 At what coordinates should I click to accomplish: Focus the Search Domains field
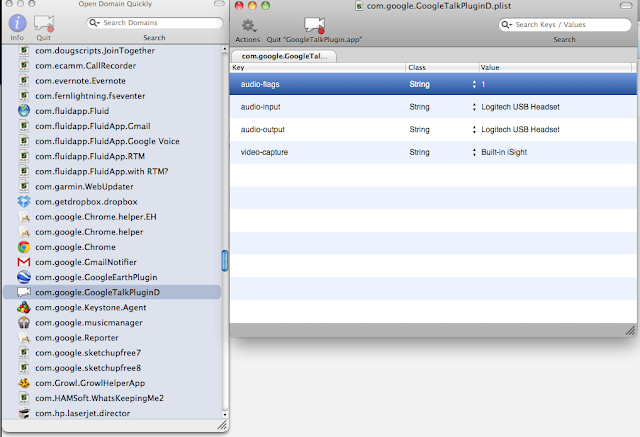155,23
